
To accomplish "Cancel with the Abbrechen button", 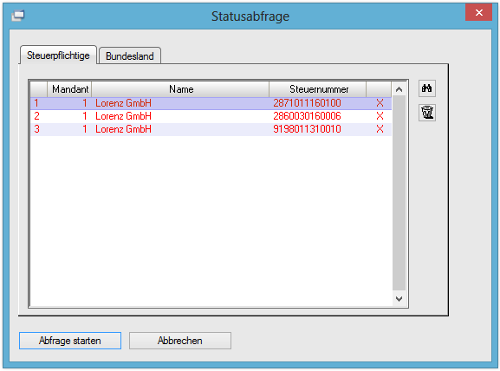I will (180, 340).
